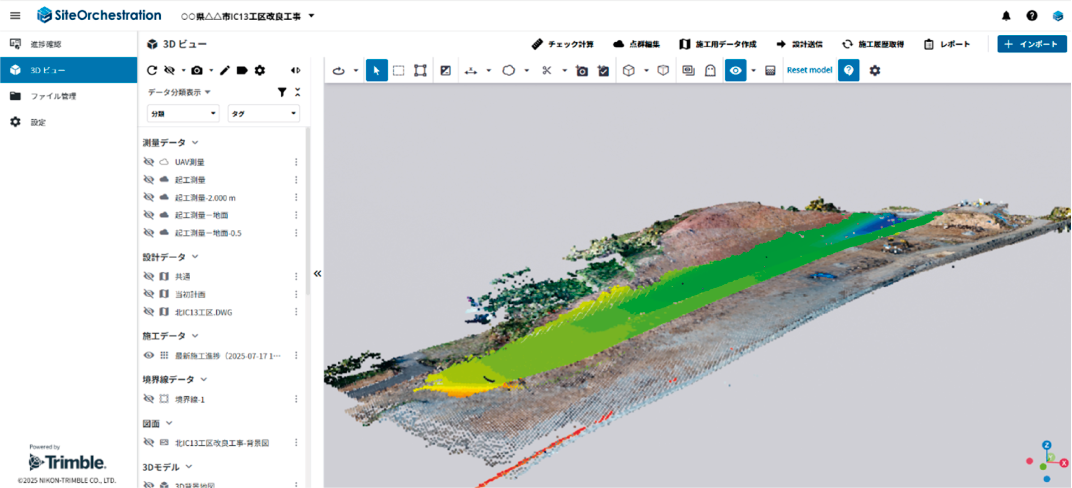Go to 設定 in the left sidebar
Image resolution: width=1072 pixels, height=488 pixels.
38,122
